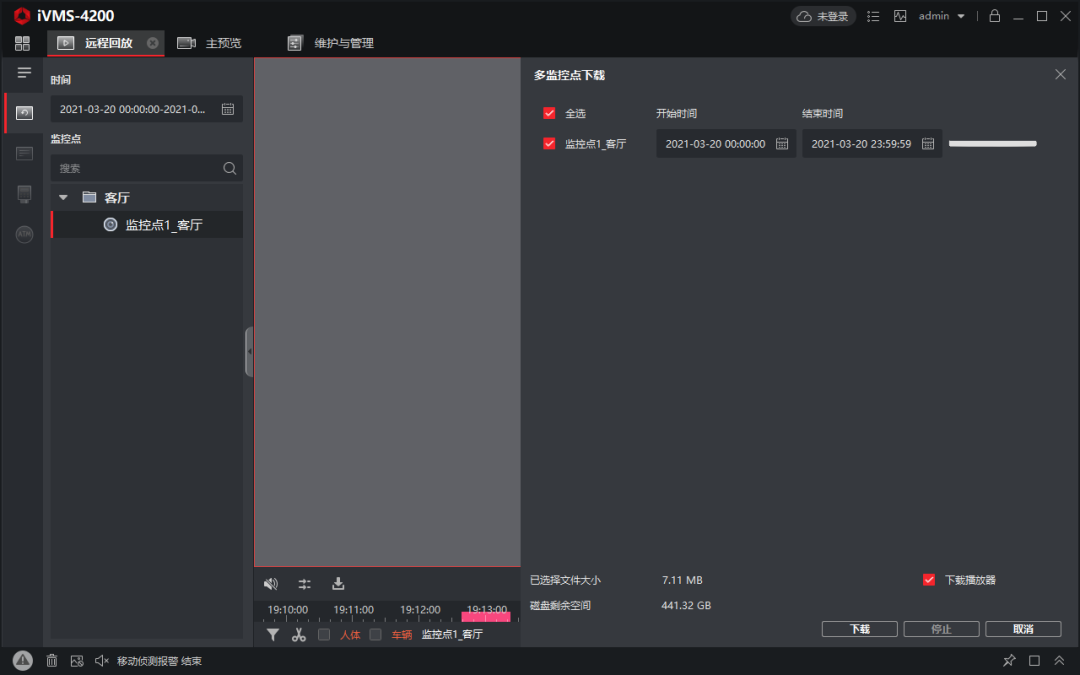This screenshot has height=675, width=1080.
Task: Open the 维护与管理 tab
Action: click(330, 43)
